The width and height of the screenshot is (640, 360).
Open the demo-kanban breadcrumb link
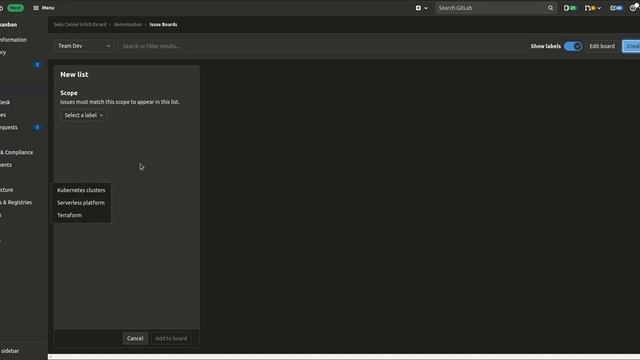(x=128, y=24)
